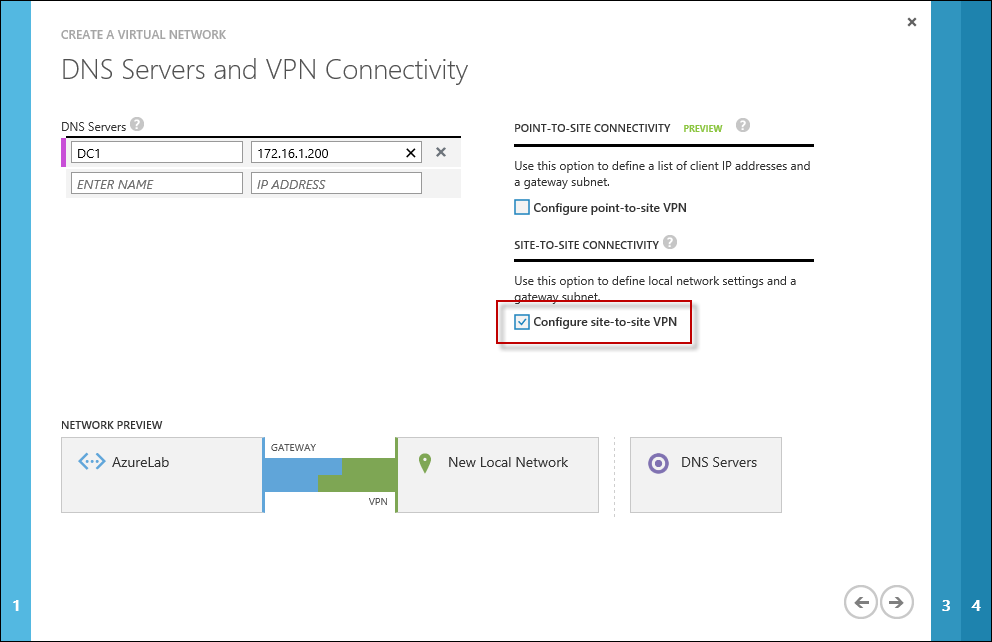Image resolution: width=992 pixels, height=642 pixels.
Task: Jump to wizard step 1
Action: point(16,605)
